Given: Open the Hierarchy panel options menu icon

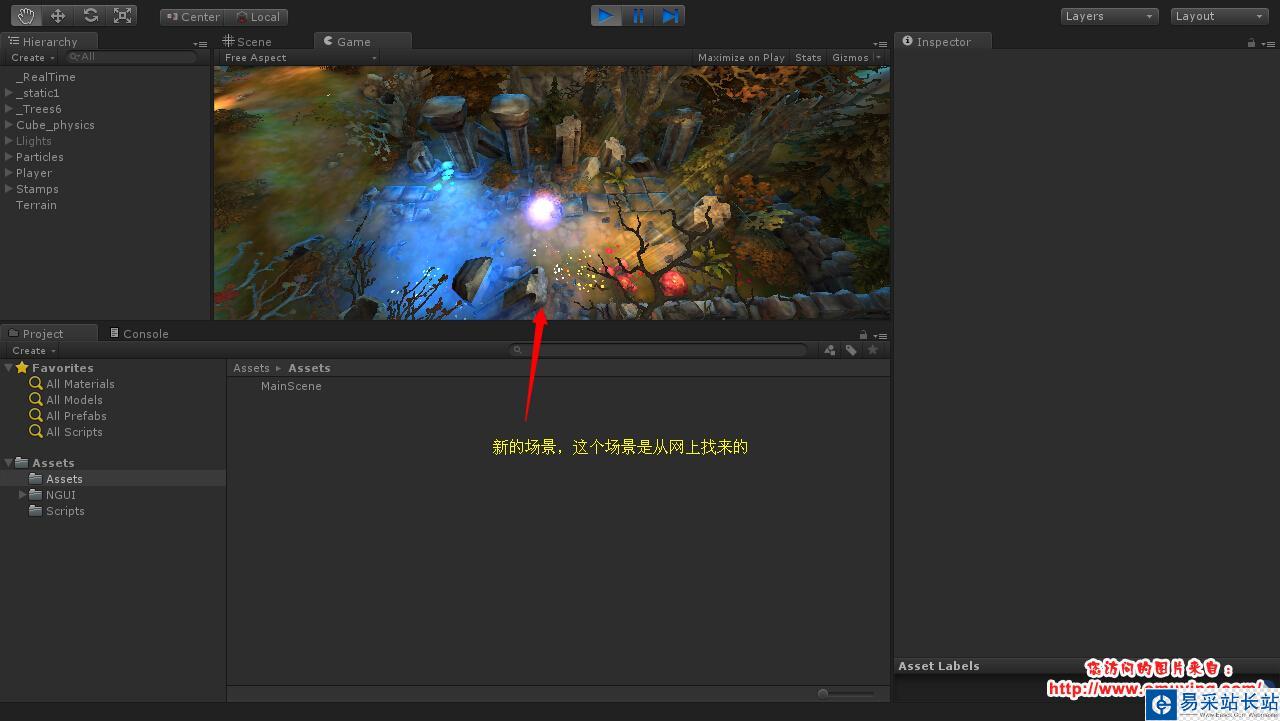Looking at the screenshot, I should click(201, 44).
